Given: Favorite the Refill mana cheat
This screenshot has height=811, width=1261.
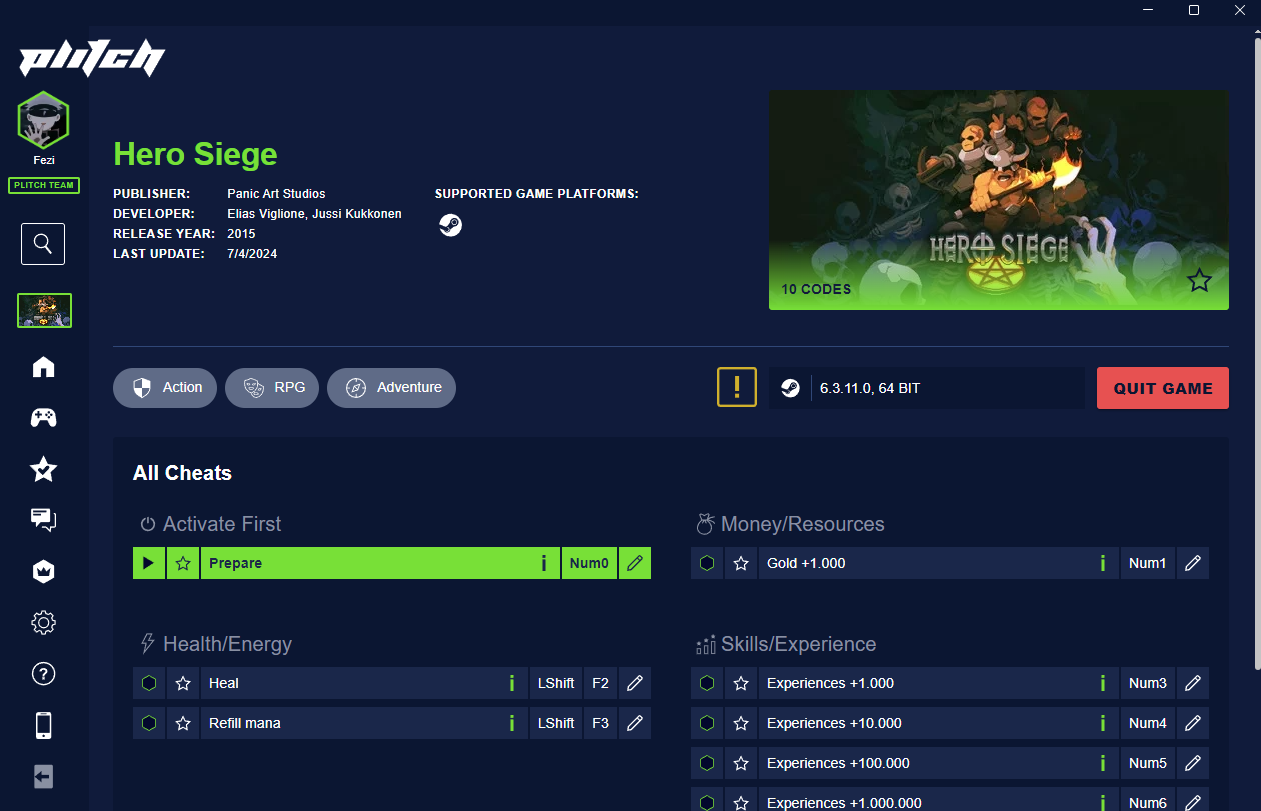Looking at the screenshot, I should (x=183, y=723).
